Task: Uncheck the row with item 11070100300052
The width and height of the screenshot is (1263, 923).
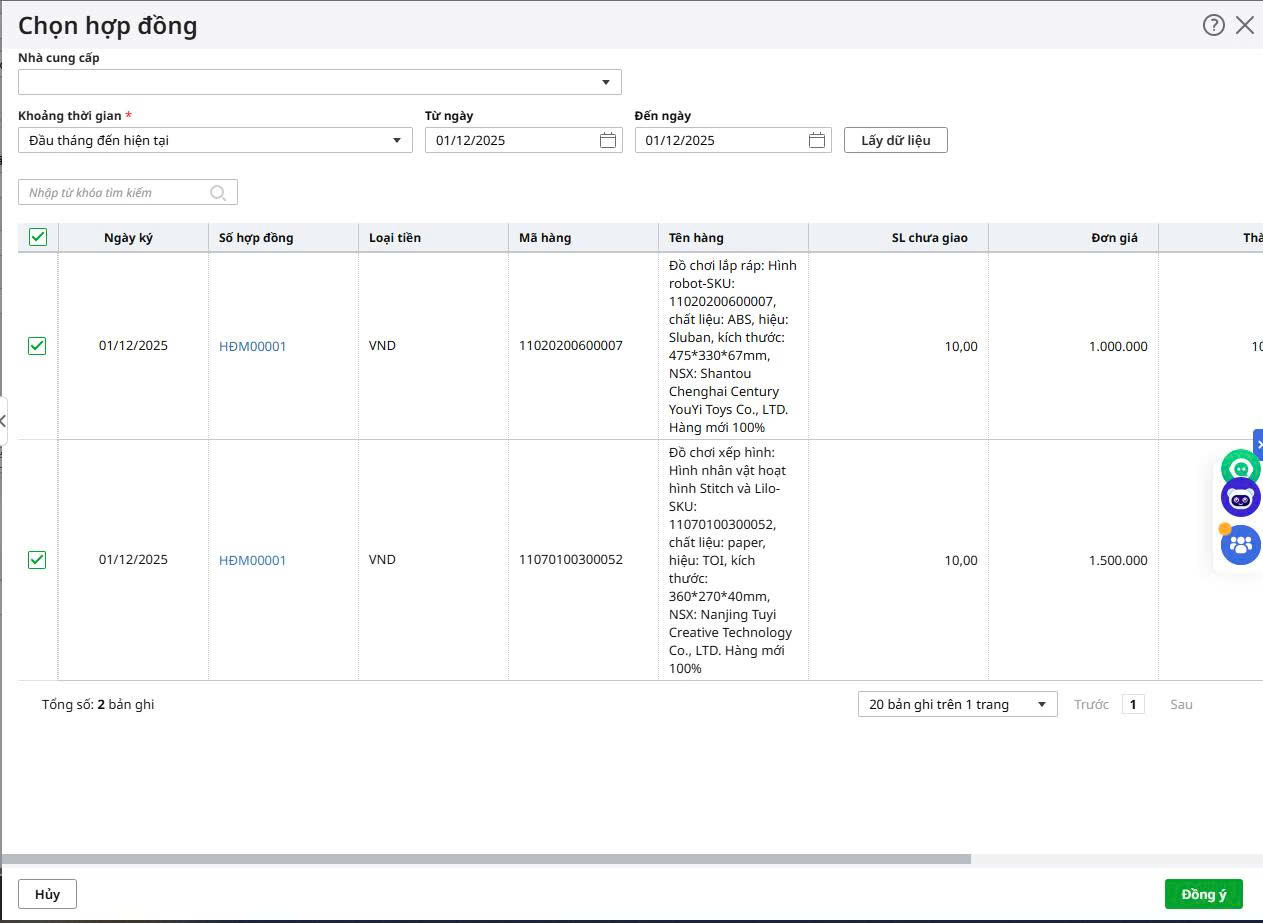Action: click(x=37, y=560)
